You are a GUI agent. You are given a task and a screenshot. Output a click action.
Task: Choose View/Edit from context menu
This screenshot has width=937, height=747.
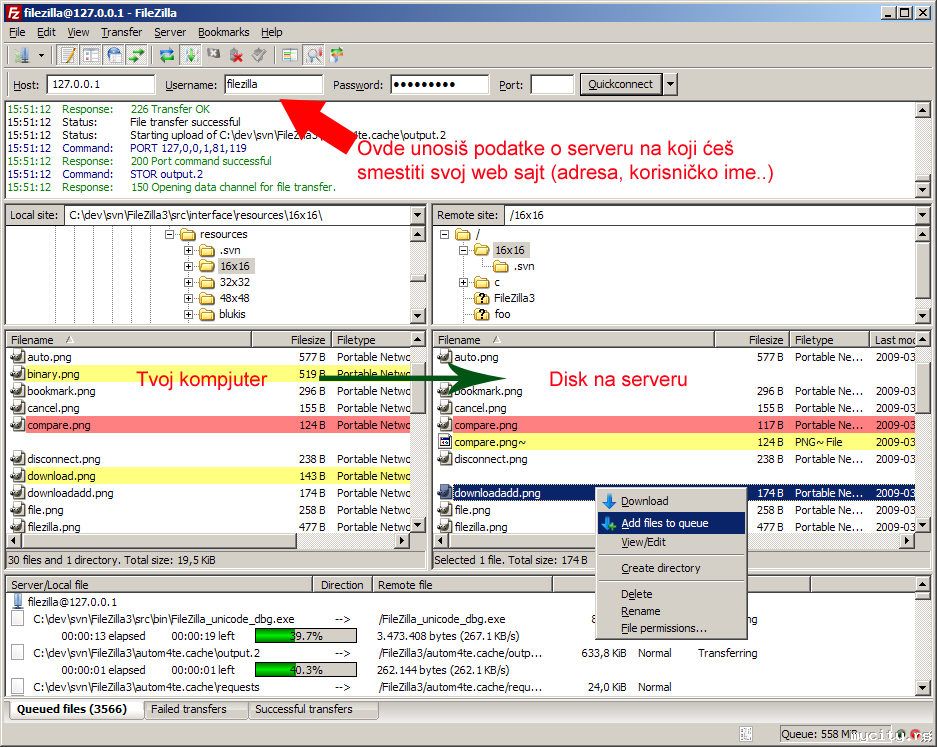[672, 543]
